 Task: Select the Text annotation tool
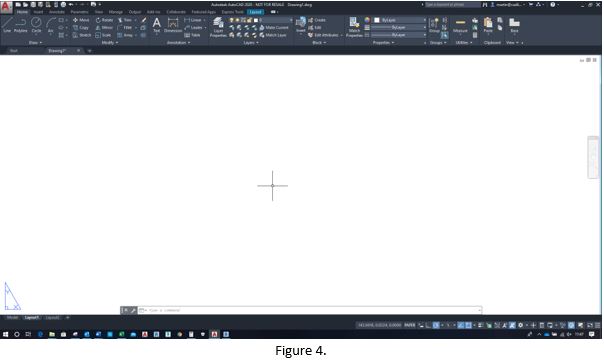click(156, 25)
